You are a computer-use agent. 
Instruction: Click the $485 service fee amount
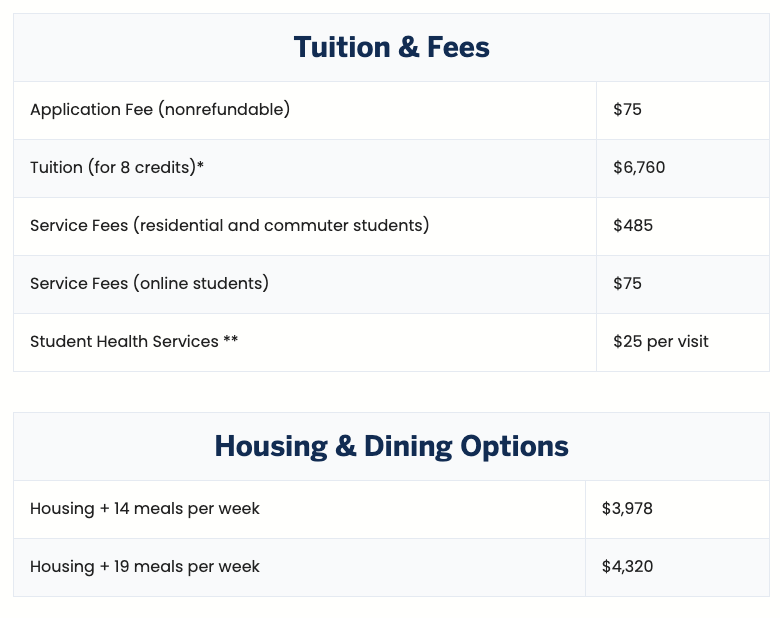pos(633,225)
